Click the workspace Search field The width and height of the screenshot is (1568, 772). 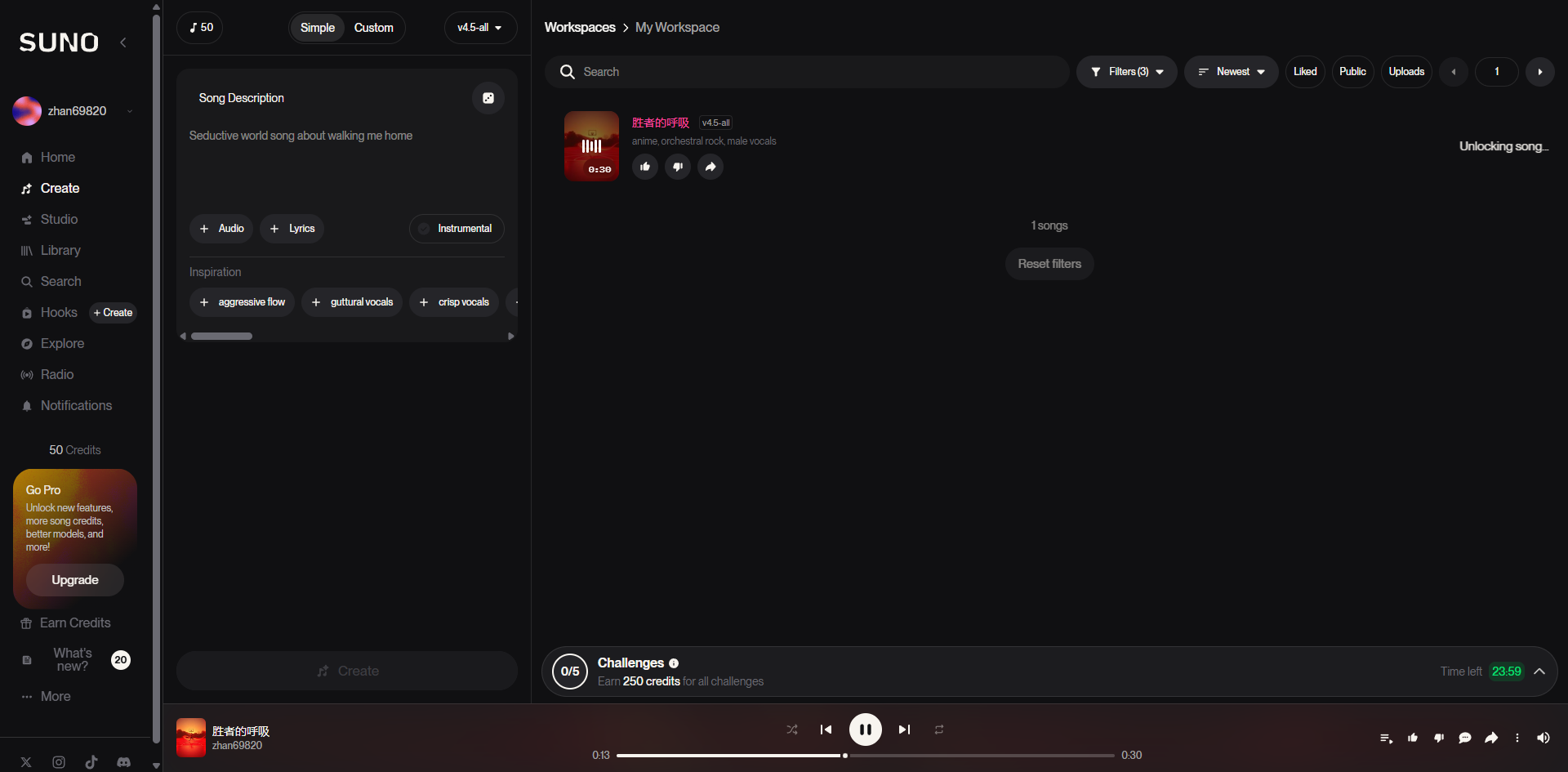click(x=807, y=72)
